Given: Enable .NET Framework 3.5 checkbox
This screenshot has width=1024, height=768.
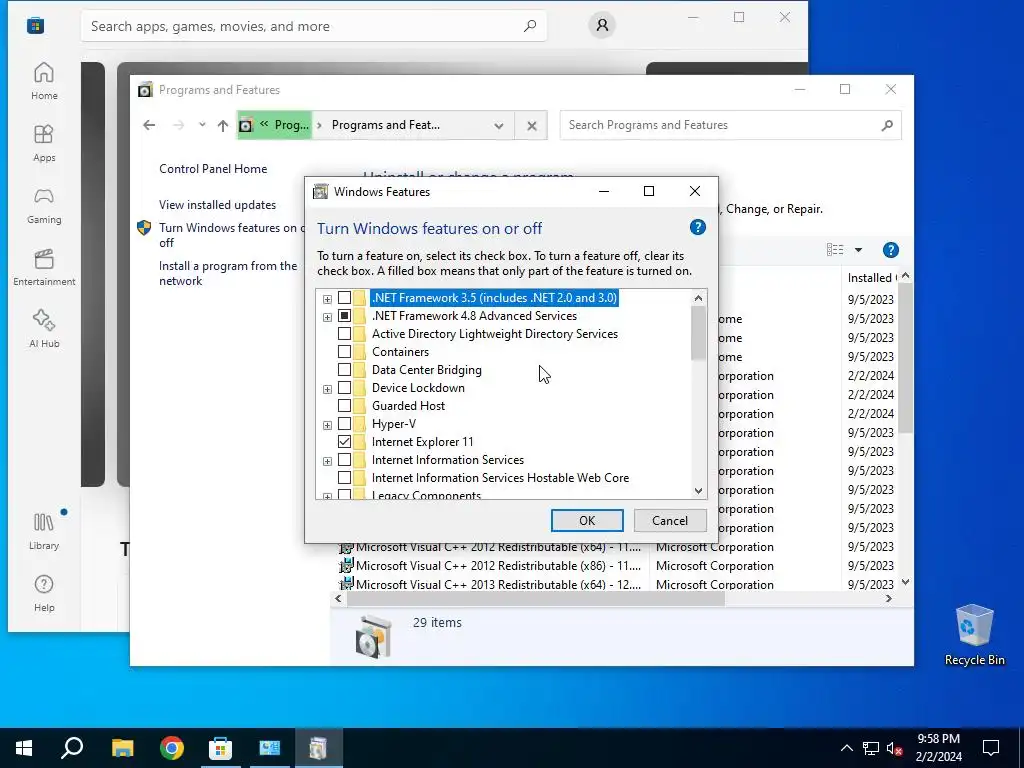Looking at the screenshot, I should click(344, 298).
